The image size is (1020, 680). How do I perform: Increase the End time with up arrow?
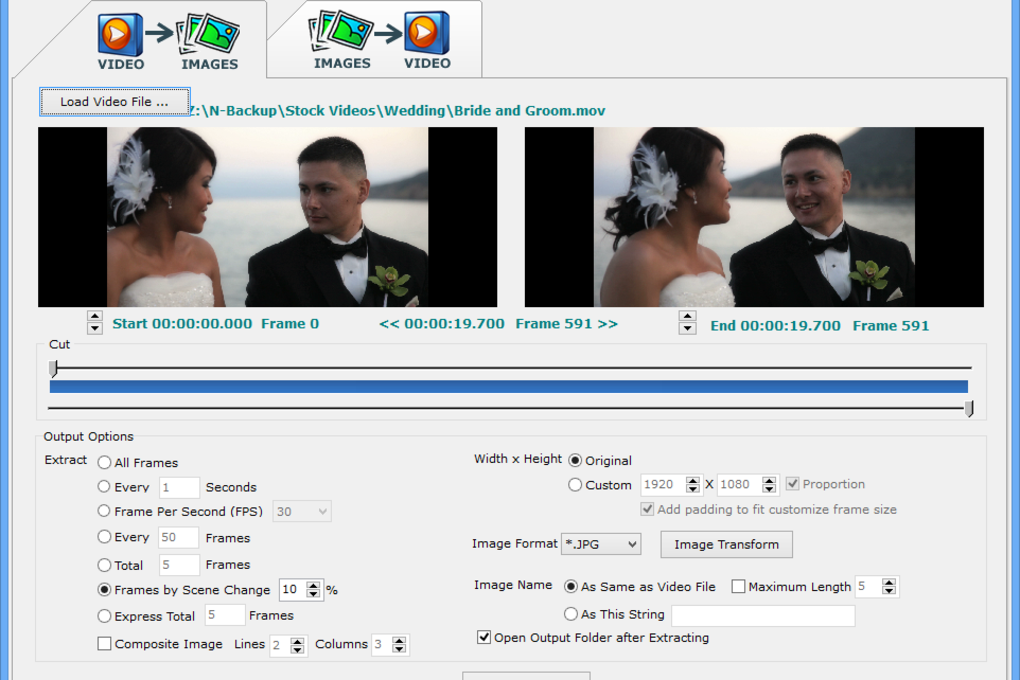point(688,317)
